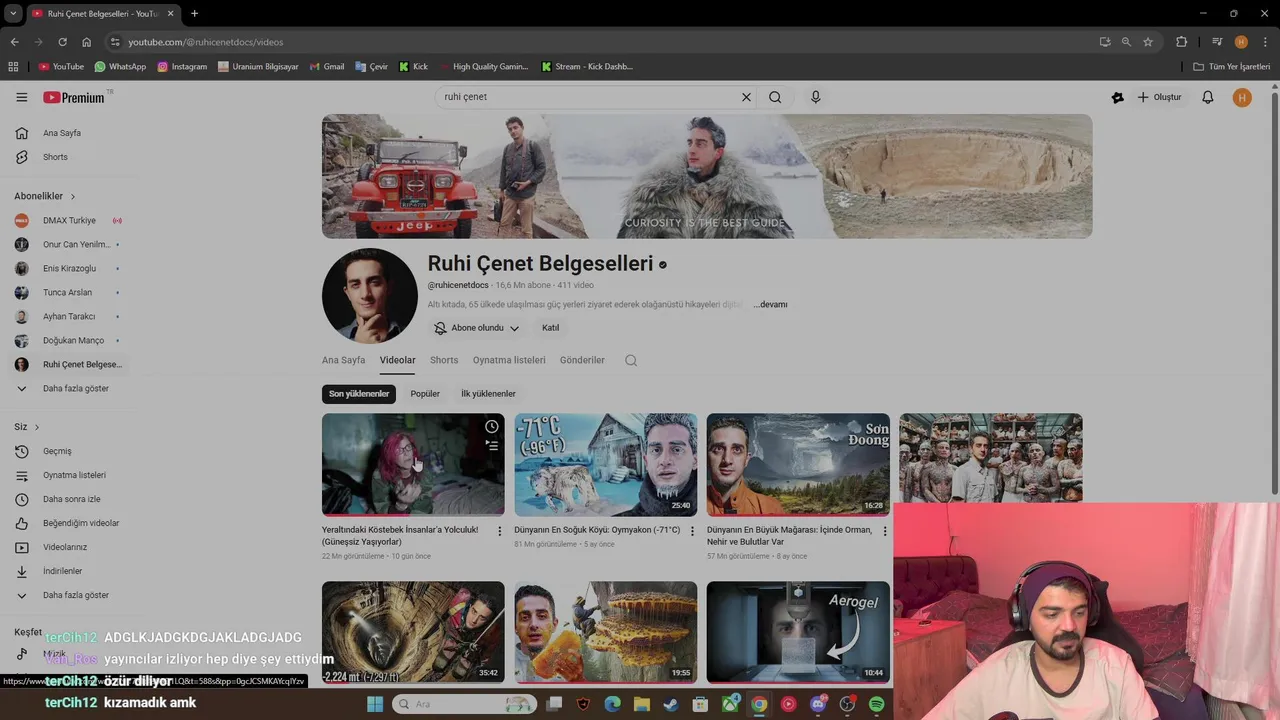Play Dünyanın En Büyük Mağarası thumbnail
1280x720 pixels.
point(798,464)
